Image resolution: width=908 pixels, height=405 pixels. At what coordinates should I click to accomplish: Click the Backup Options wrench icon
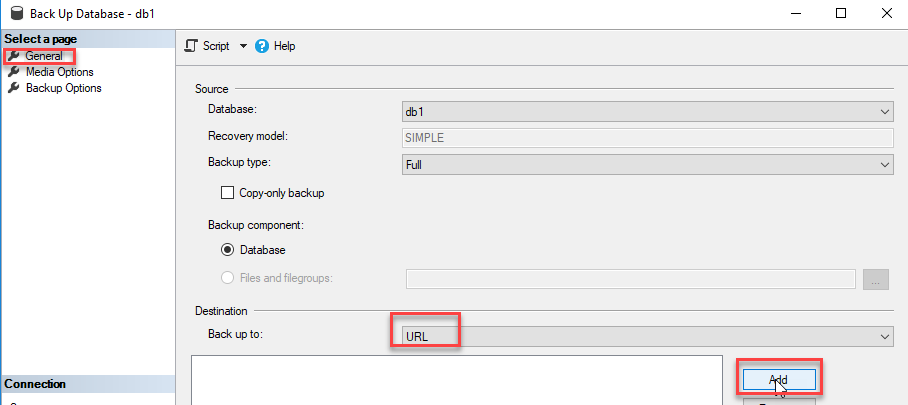(13, 88)
